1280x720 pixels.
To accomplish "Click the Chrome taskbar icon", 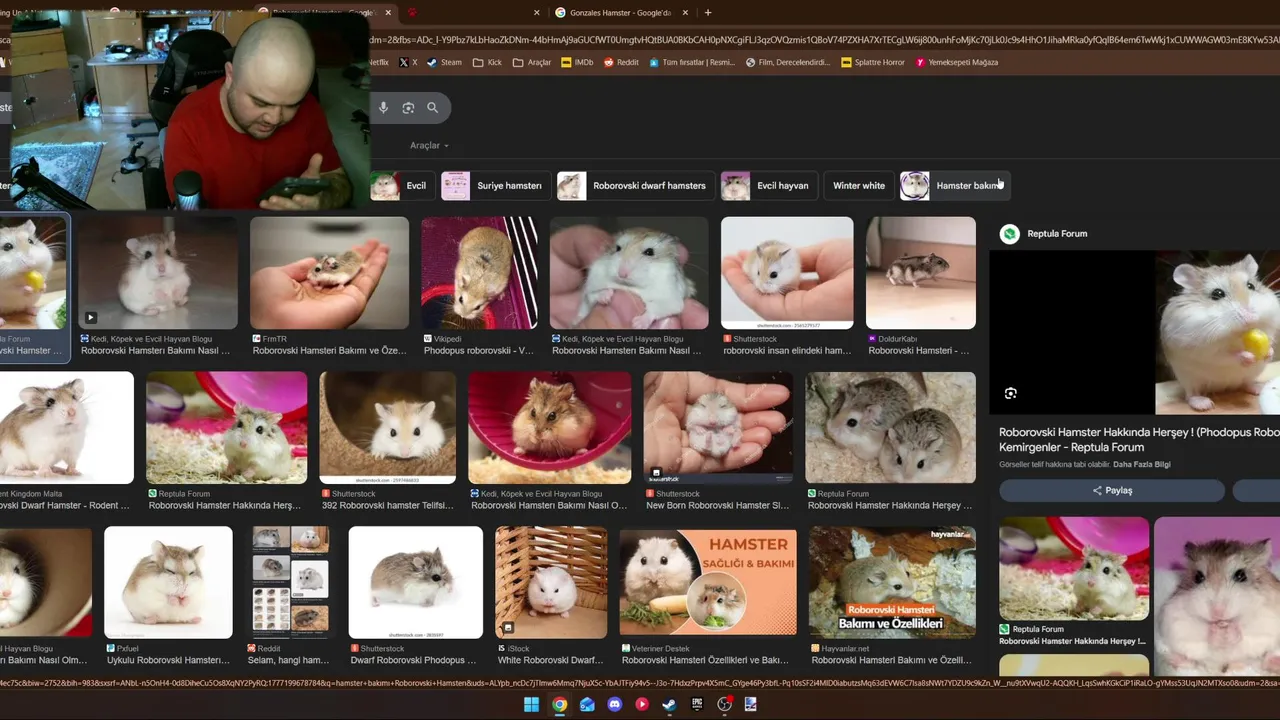I will (559, 704).
